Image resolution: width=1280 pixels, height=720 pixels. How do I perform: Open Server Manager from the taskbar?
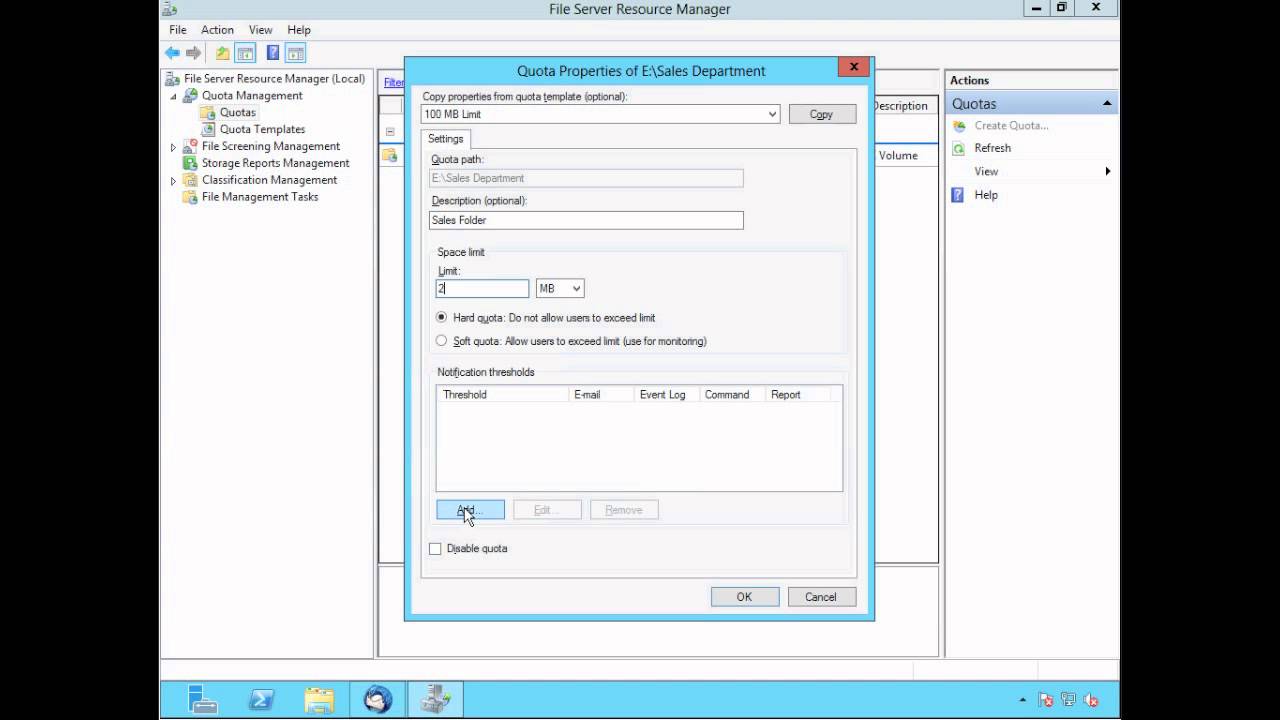203,699
